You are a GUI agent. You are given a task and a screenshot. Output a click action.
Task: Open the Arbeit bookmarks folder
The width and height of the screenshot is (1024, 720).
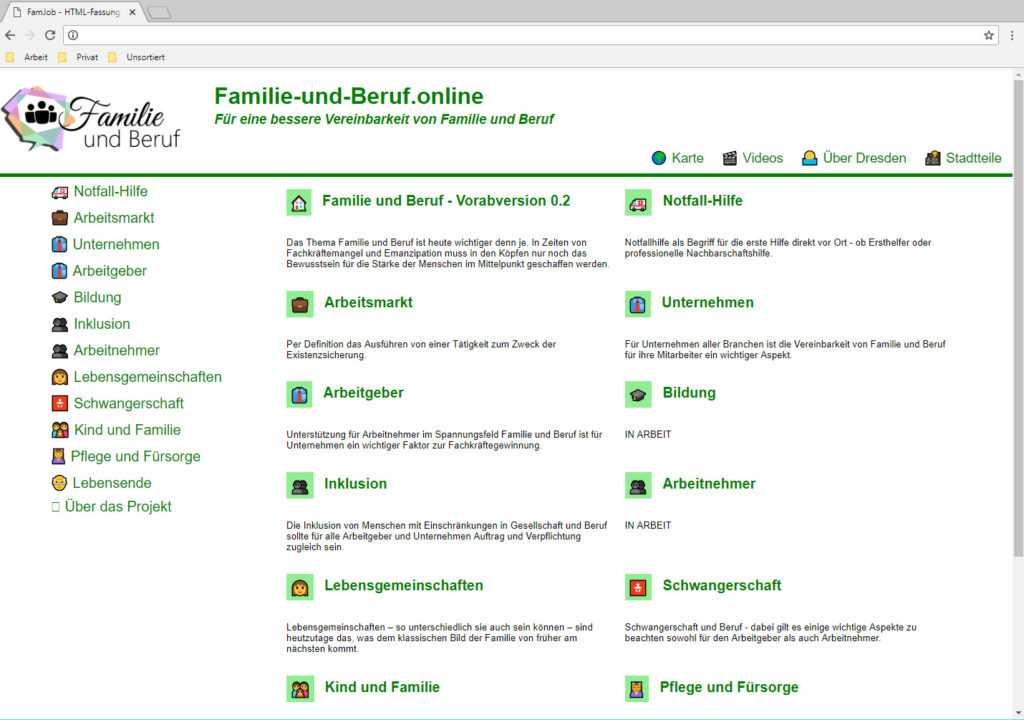[x=27, y=57]
